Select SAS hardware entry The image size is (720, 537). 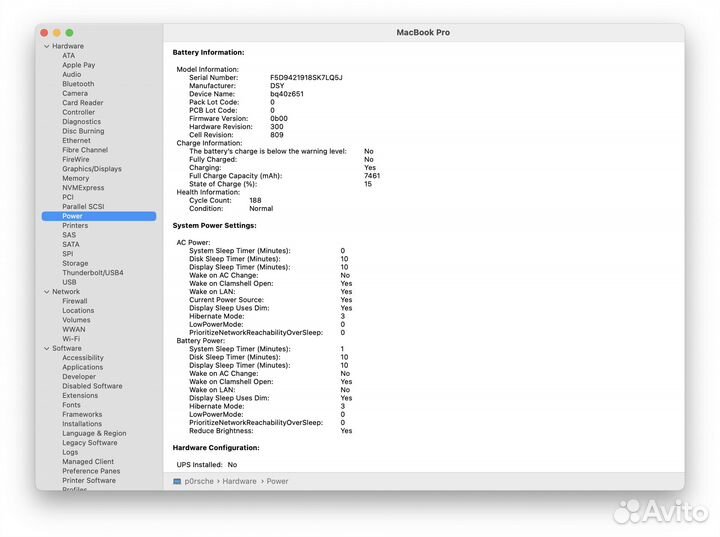point(69,235)
